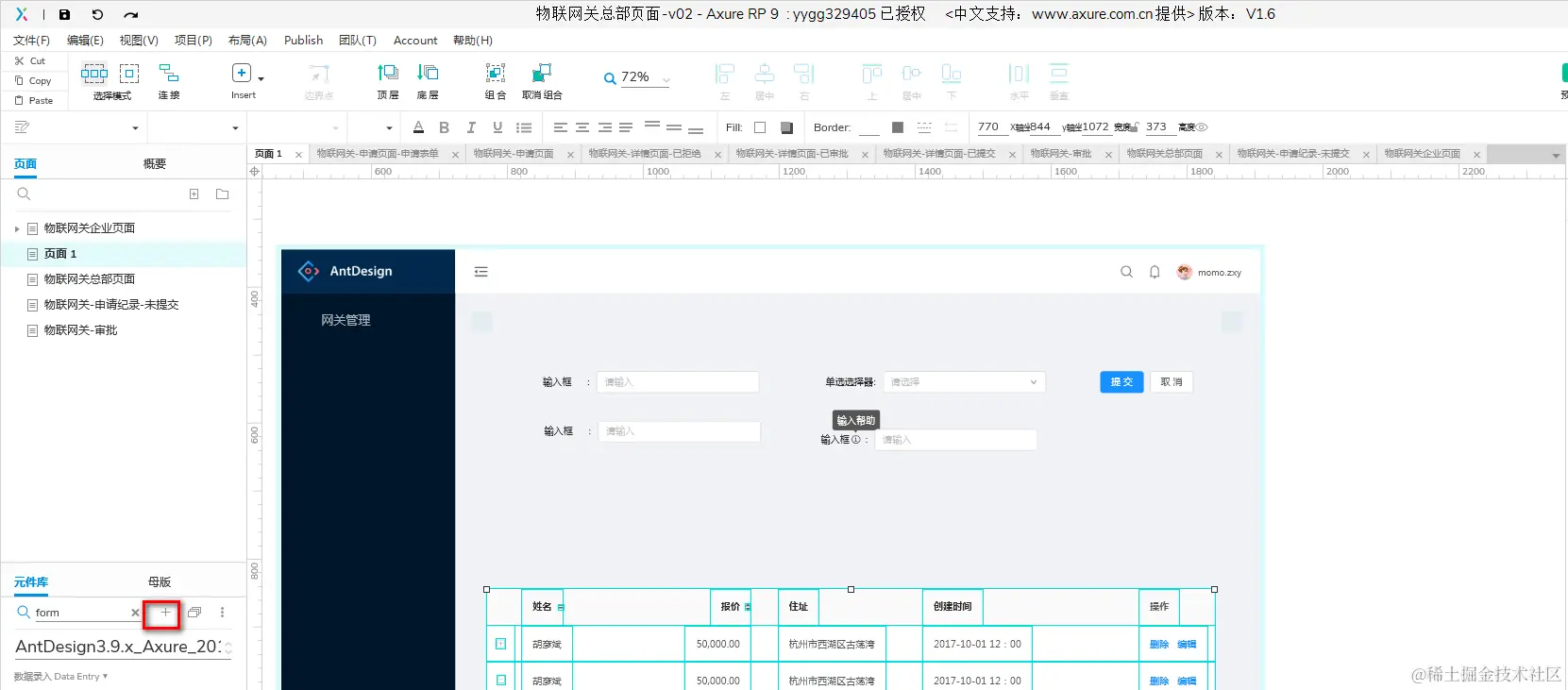Click the Save icon in the title bar
The width and height of the screenshot is (1568, 690).
coord(64,14)
